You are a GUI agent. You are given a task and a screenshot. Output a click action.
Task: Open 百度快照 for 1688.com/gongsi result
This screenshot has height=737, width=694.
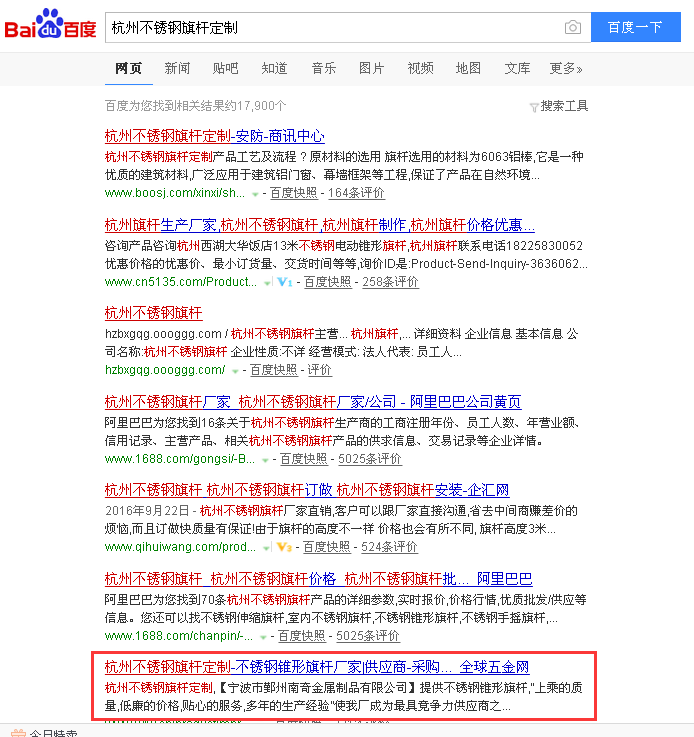[304, 459]
